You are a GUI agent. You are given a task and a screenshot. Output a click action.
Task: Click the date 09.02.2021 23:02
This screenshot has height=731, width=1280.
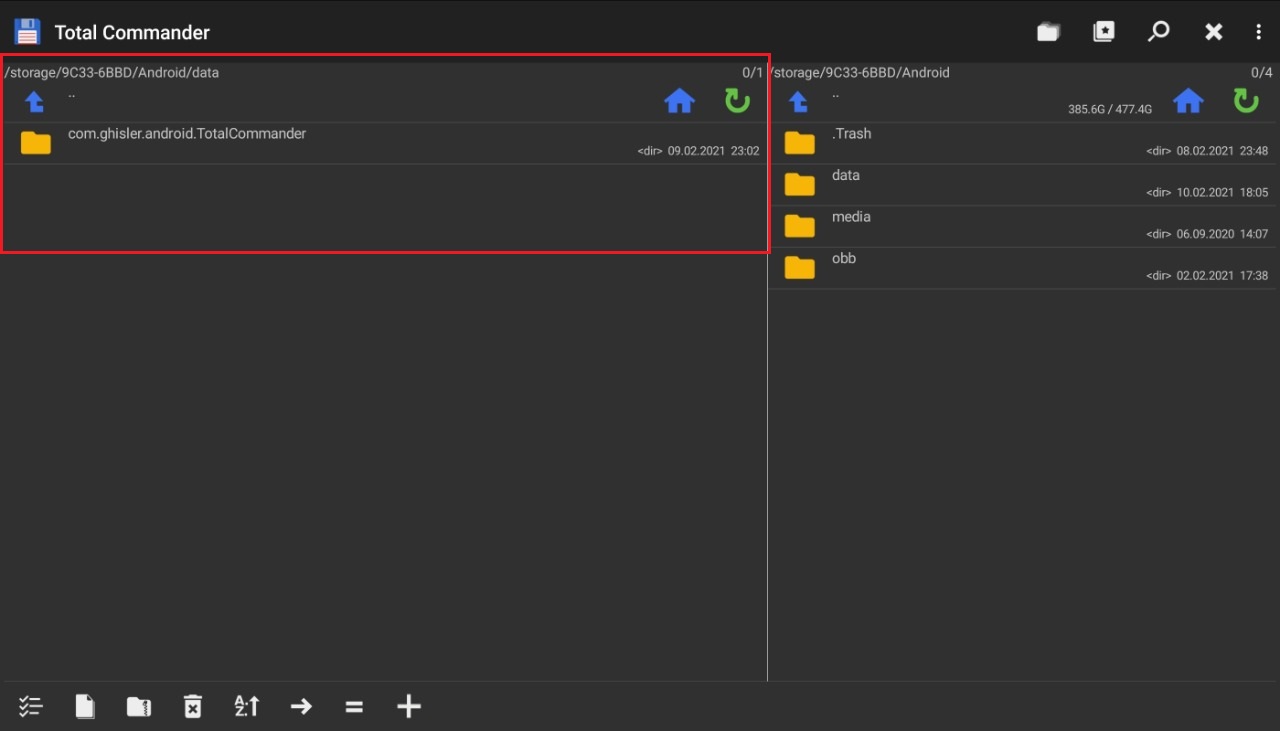pyautogui.click(x=714, y=151)
